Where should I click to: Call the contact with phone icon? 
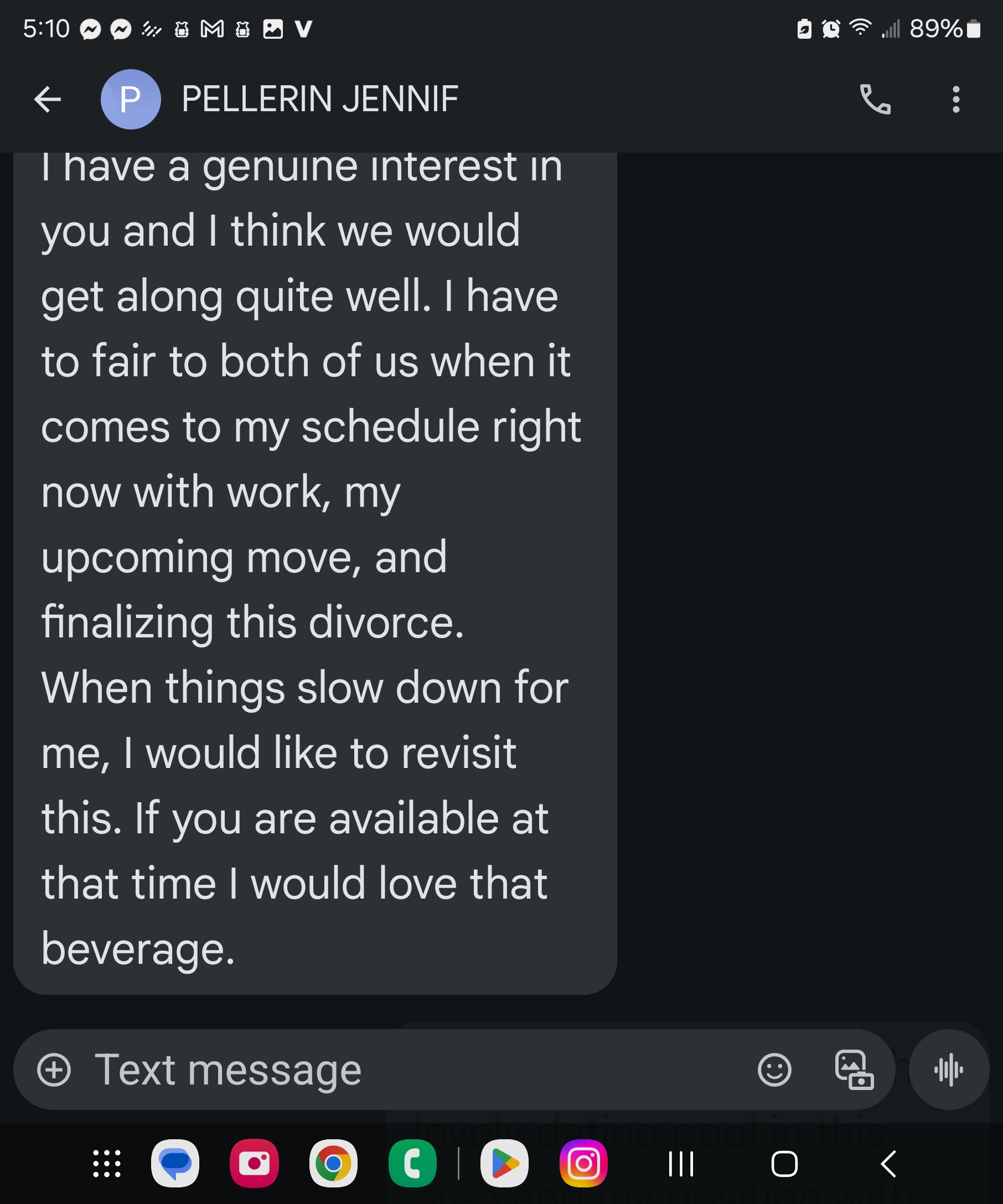pos(875,100)
